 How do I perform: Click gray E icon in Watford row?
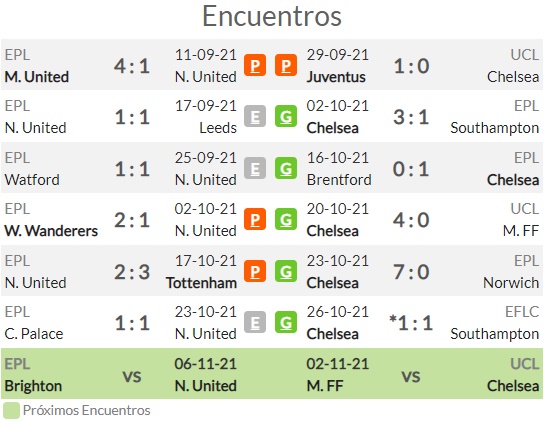255,168
